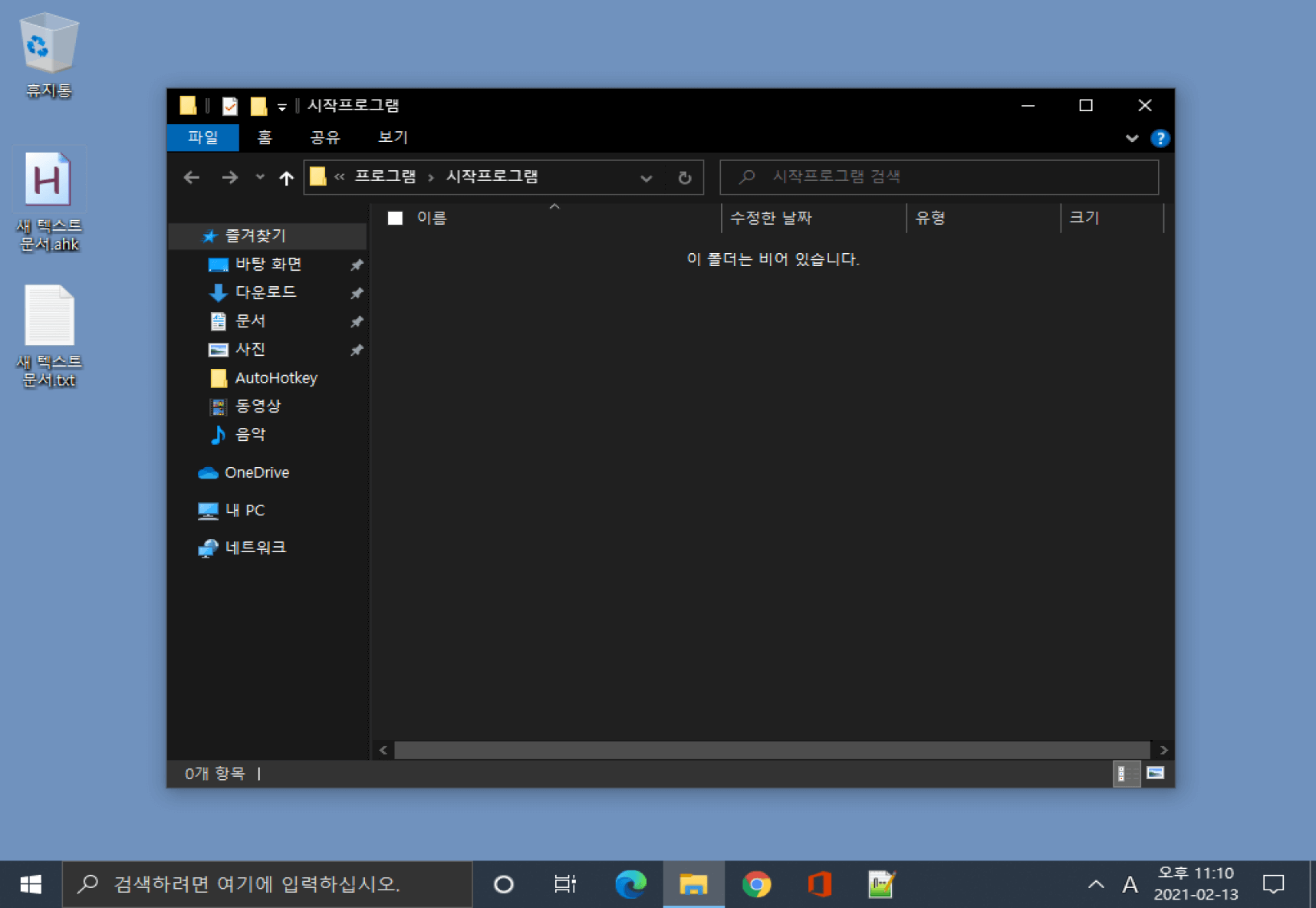
Task: Create a new folder via quick access toolbar icon
Action: [258, 106]
